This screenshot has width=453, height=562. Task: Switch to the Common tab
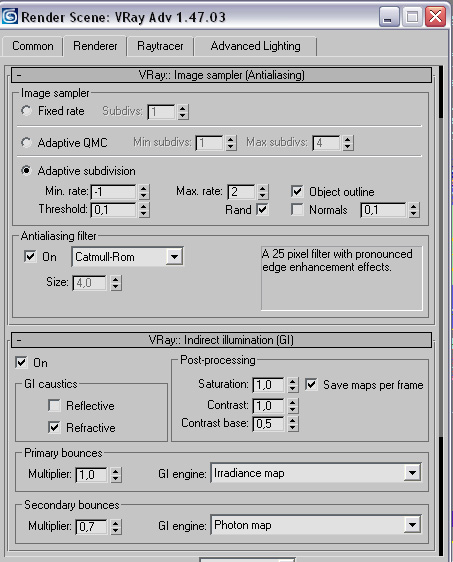tap(33, 46)
